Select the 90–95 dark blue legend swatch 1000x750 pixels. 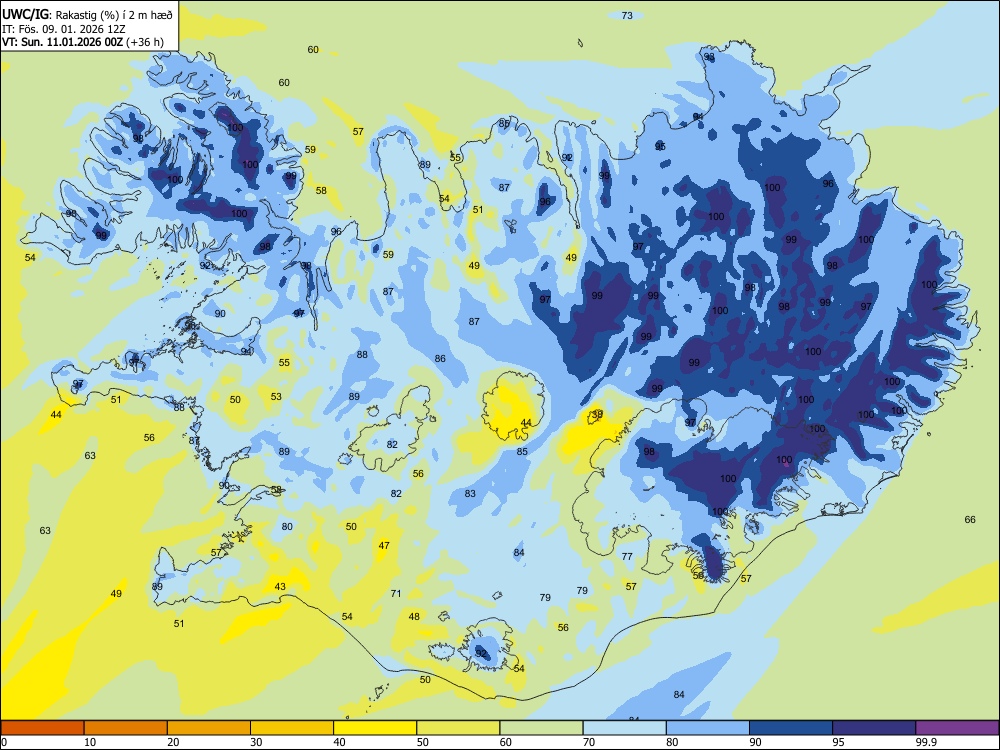[x=791, y=728]
